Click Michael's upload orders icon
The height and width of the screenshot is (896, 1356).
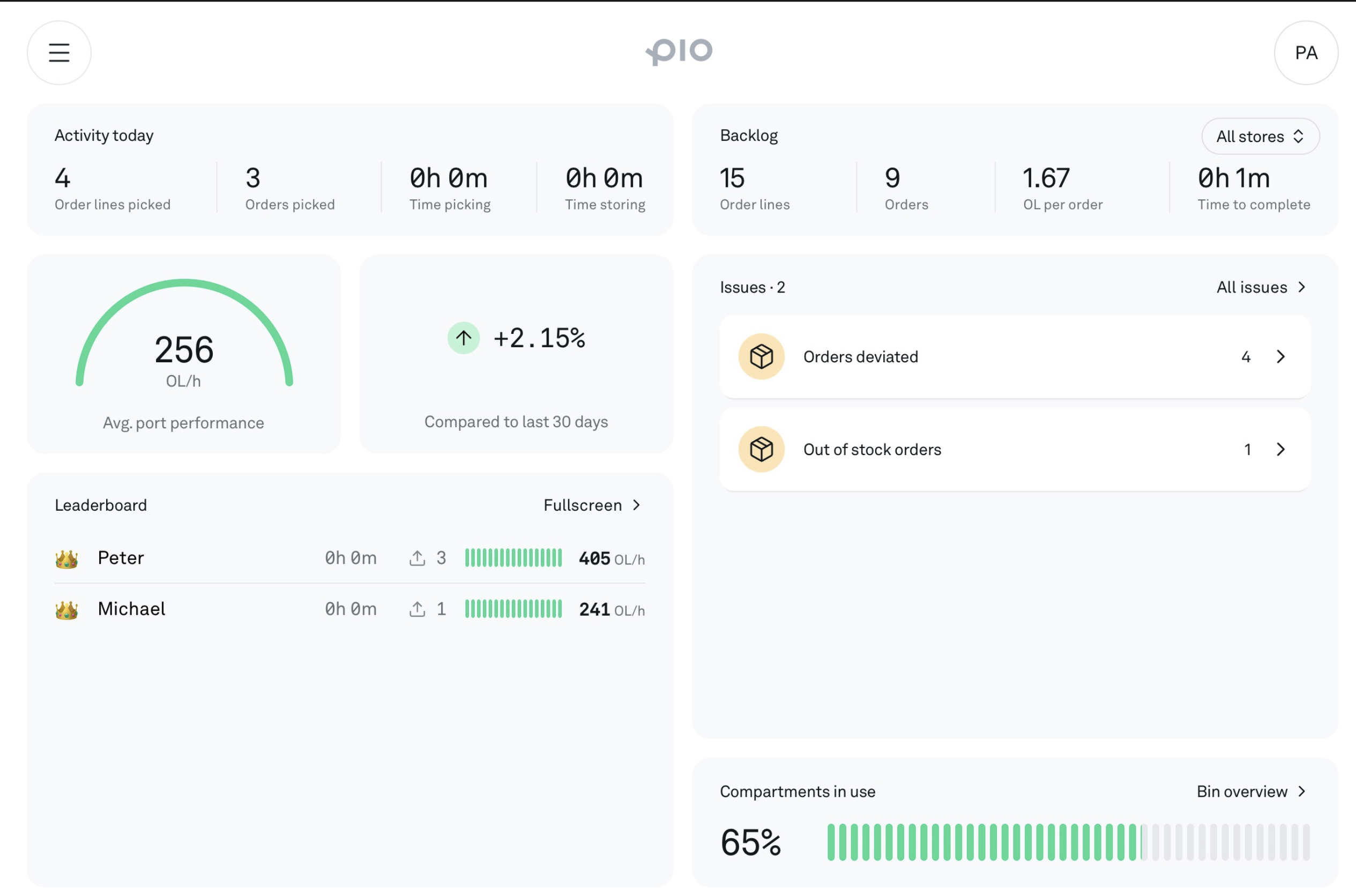click(417, 609)
